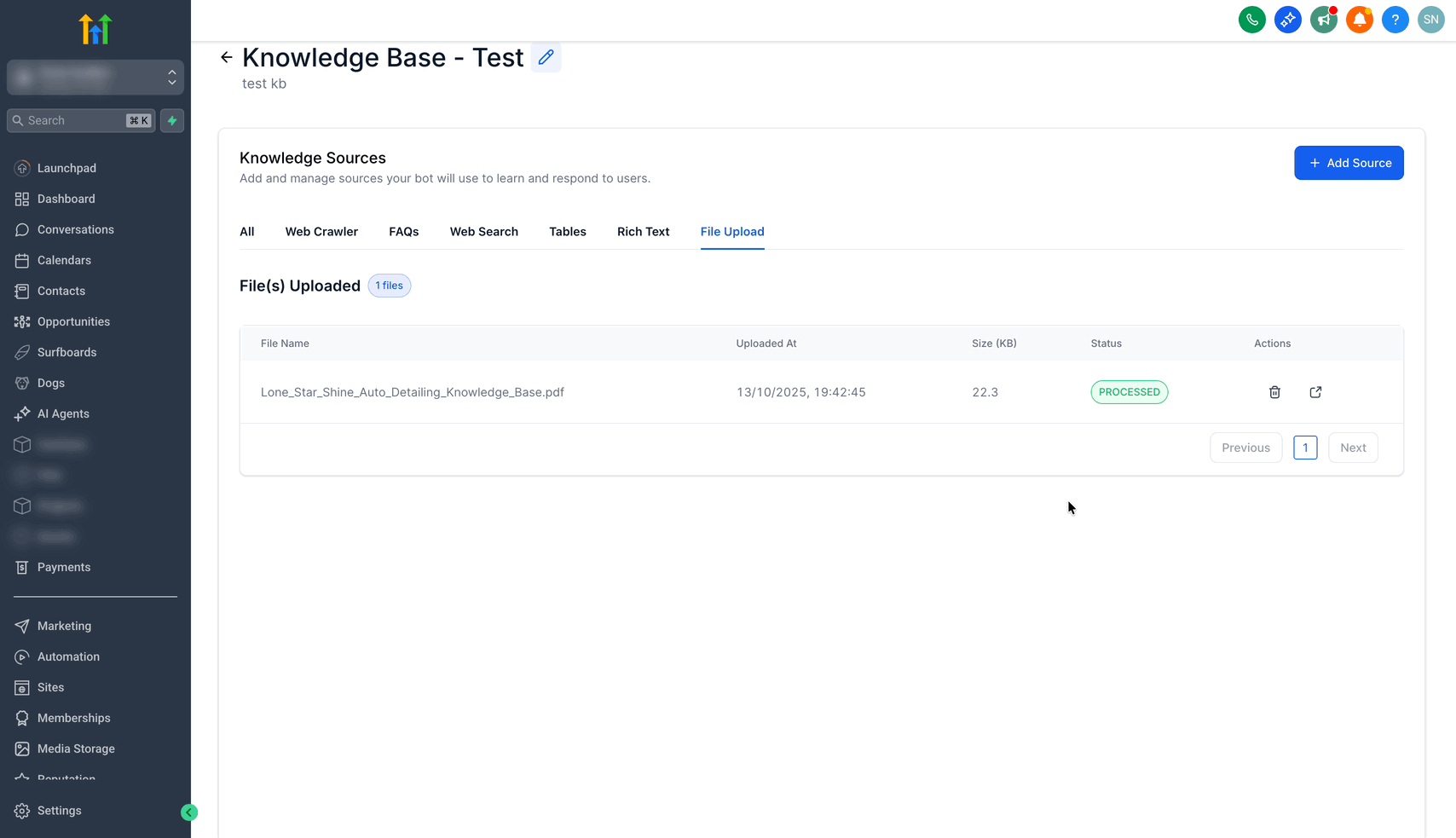
Task: Open the SN user avatar menu
Action: pyautogui.click(x=1430, y=20)
